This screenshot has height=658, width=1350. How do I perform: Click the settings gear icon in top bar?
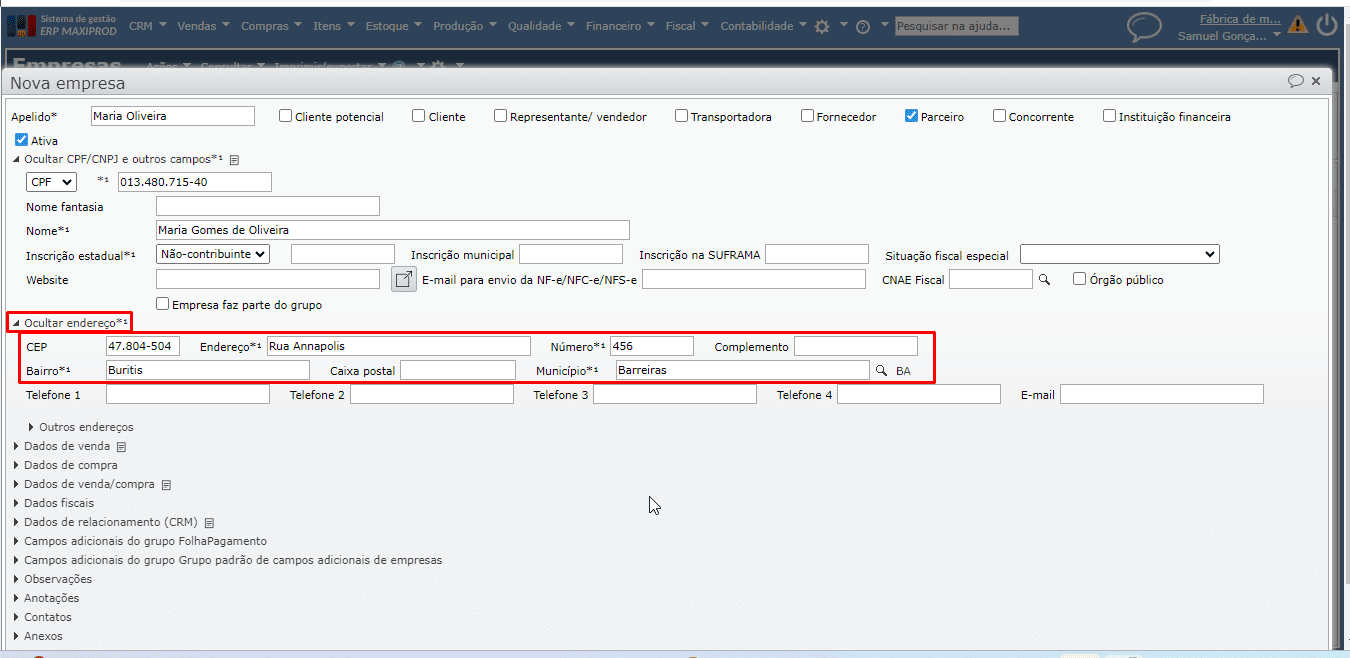click(x=822, y=27)
